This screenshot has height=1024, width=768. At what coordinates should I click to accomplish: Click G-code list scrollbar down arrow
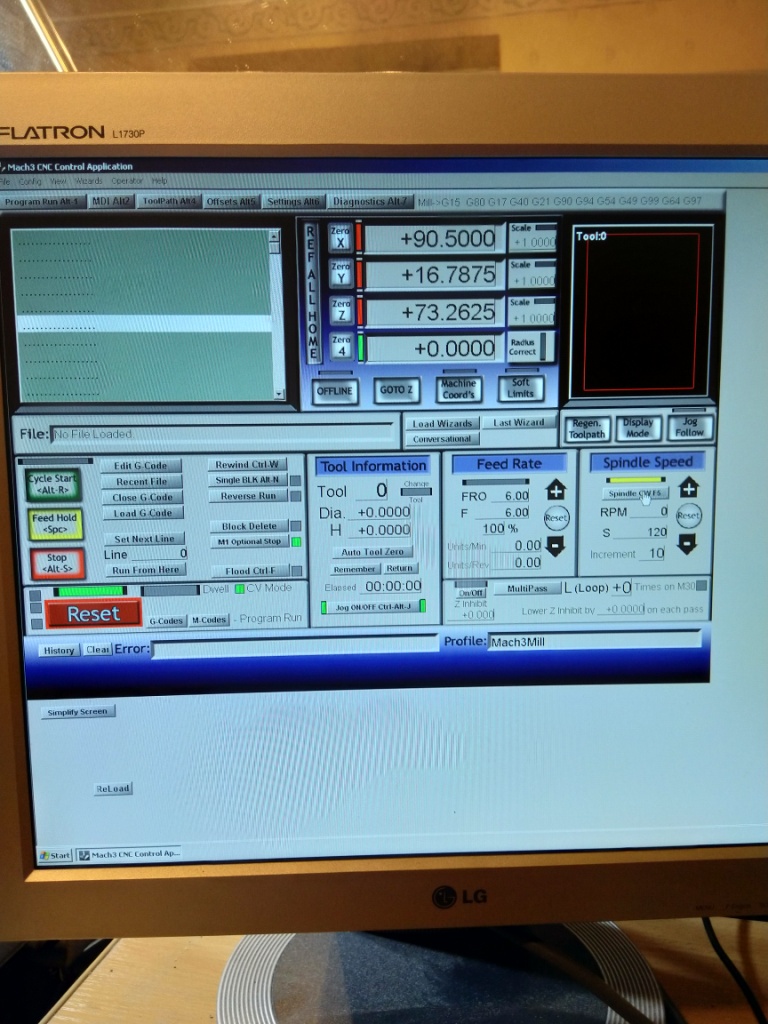click(x=280, y=394)
